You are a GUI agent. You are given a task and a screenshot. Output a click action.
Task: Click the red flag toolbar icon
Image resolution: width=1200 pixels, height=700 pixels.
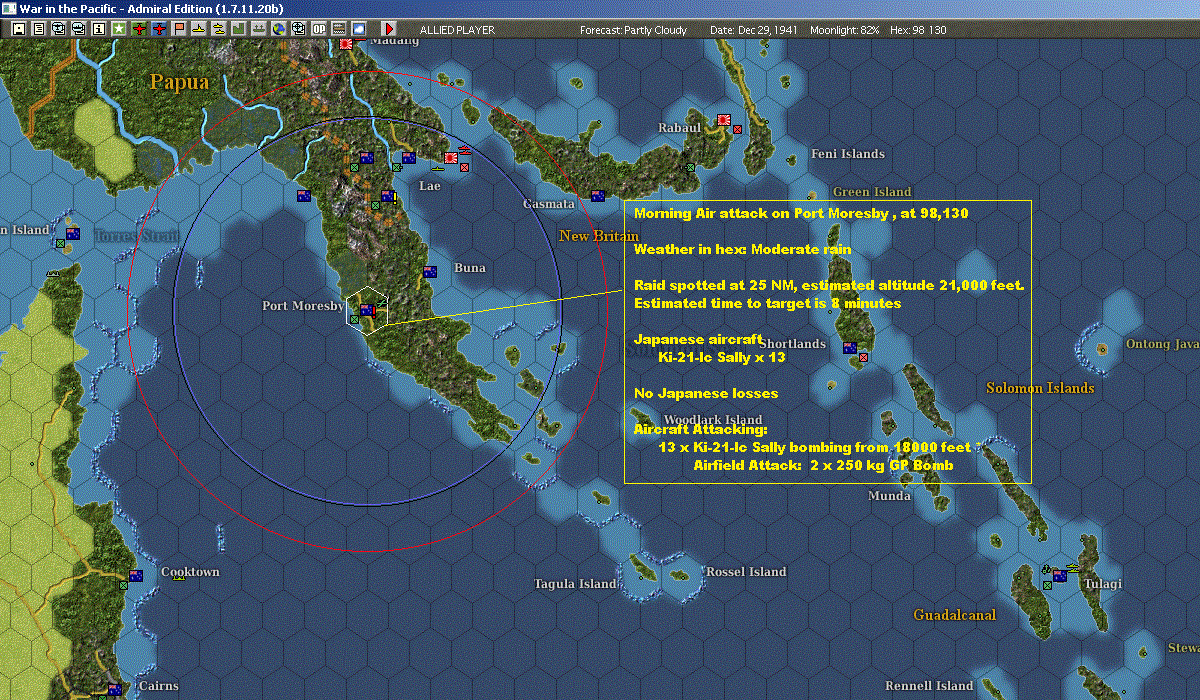click(x=179, y=29)
